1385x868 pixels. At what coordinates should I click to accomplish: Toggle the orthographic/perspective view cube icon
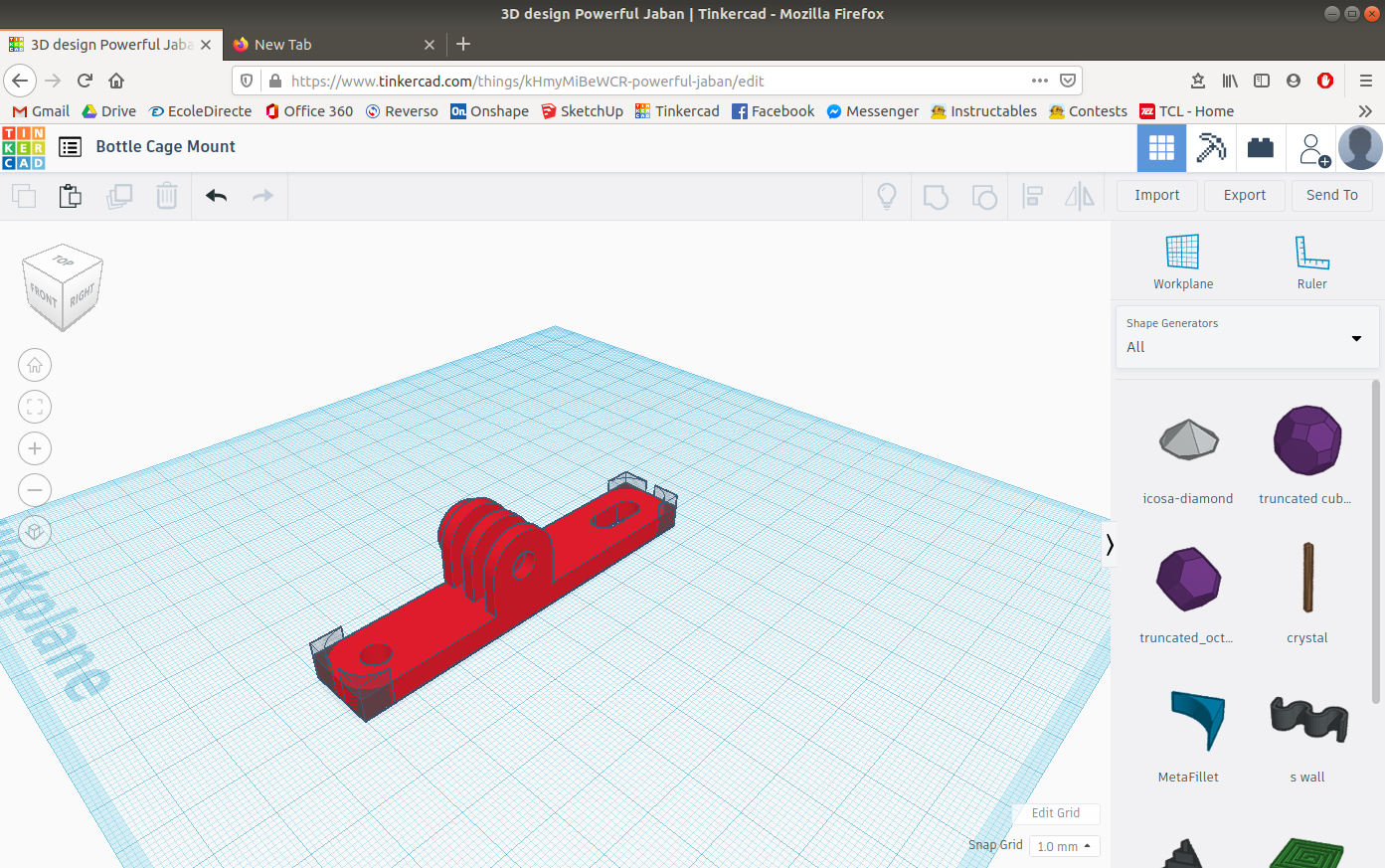click(35, 532)
